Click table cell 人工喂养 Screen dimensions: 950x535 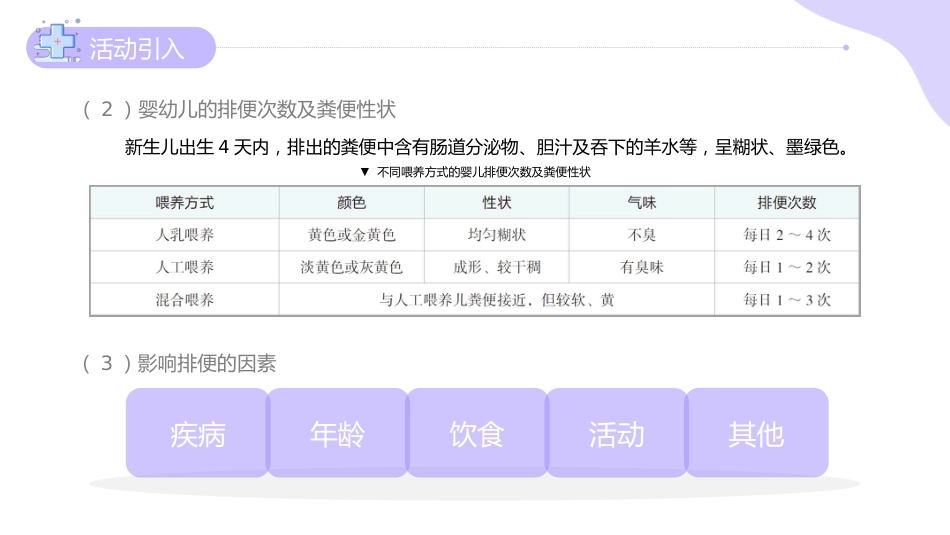pyautogui.click(x=185, y=267)
